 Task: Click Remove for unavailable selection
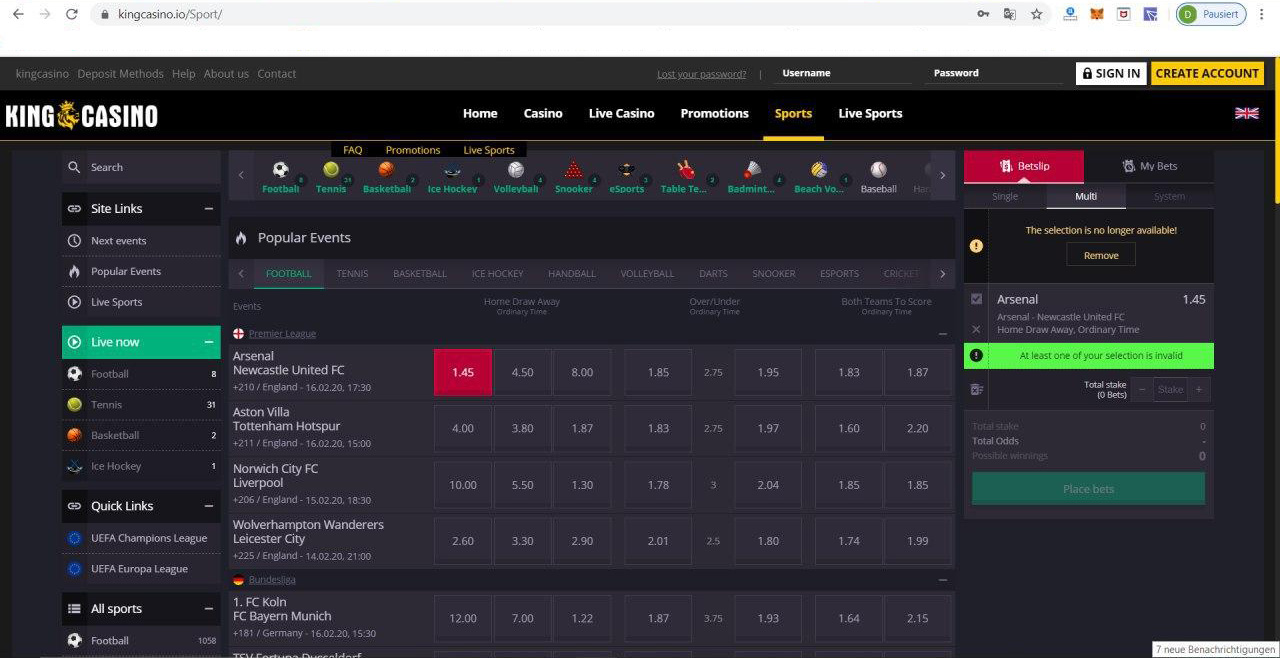pos(1101,255)
